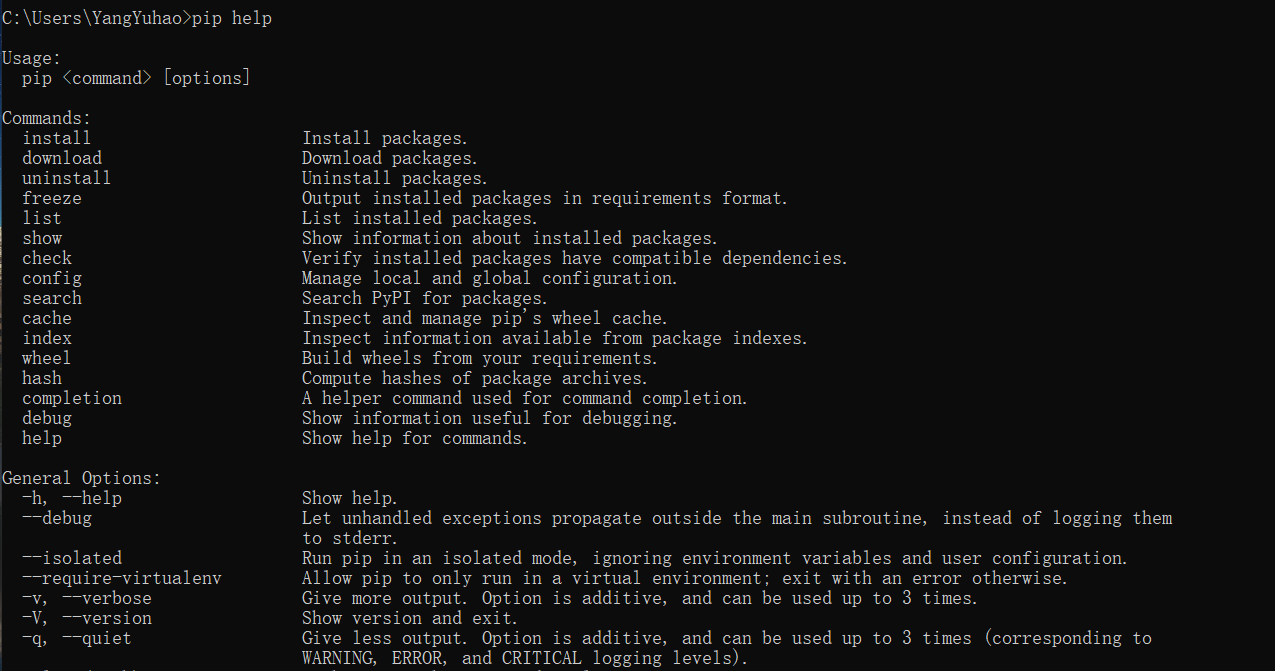
Task: Click the '-V, --version' option line
Action: click(87, 618)
